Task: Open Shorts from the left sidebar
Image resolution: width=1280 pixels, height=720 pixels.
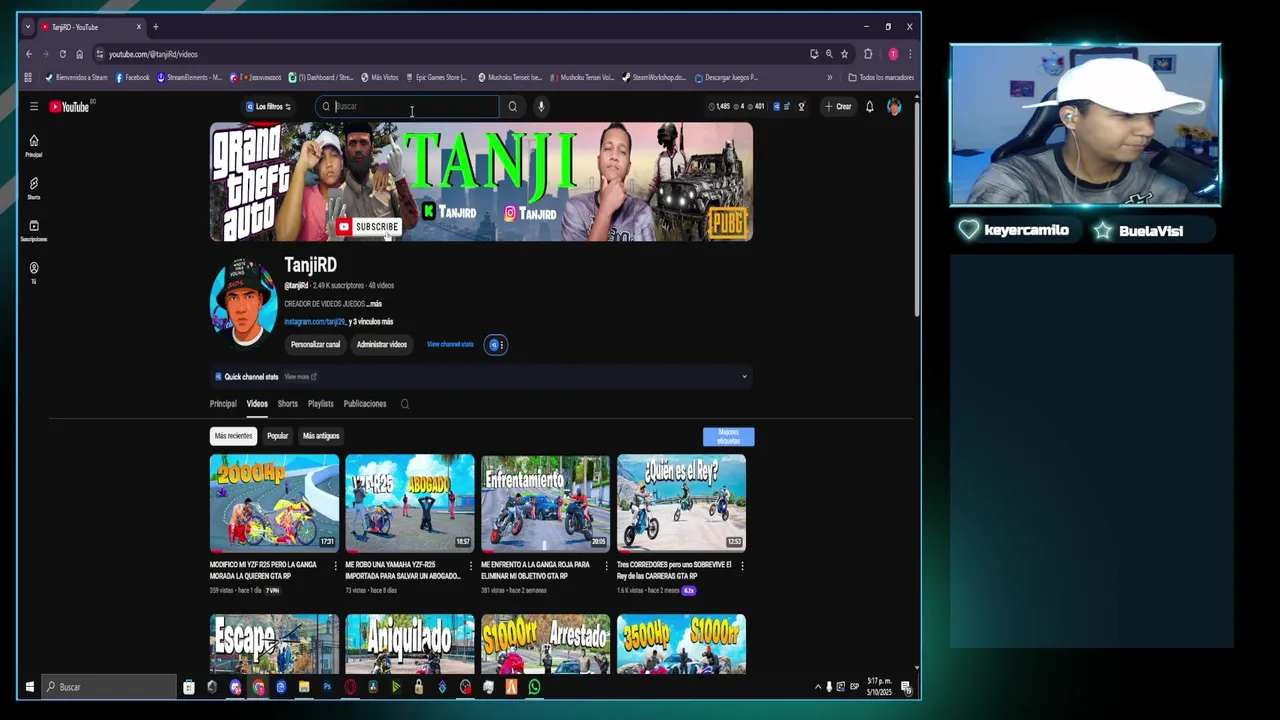Action: tap(33, 188)
